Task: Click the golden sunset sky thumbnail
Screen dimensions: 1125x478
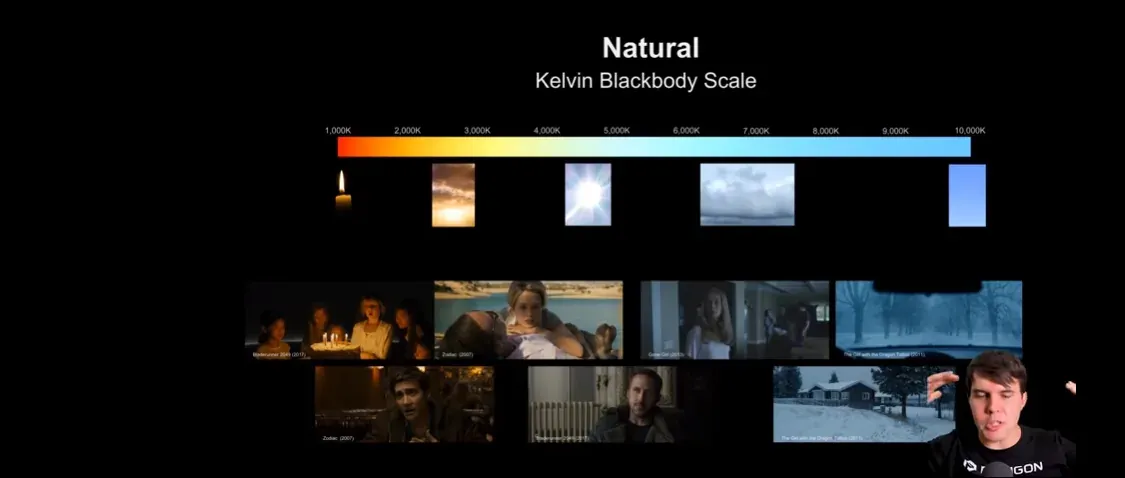Action: [453, 195]
